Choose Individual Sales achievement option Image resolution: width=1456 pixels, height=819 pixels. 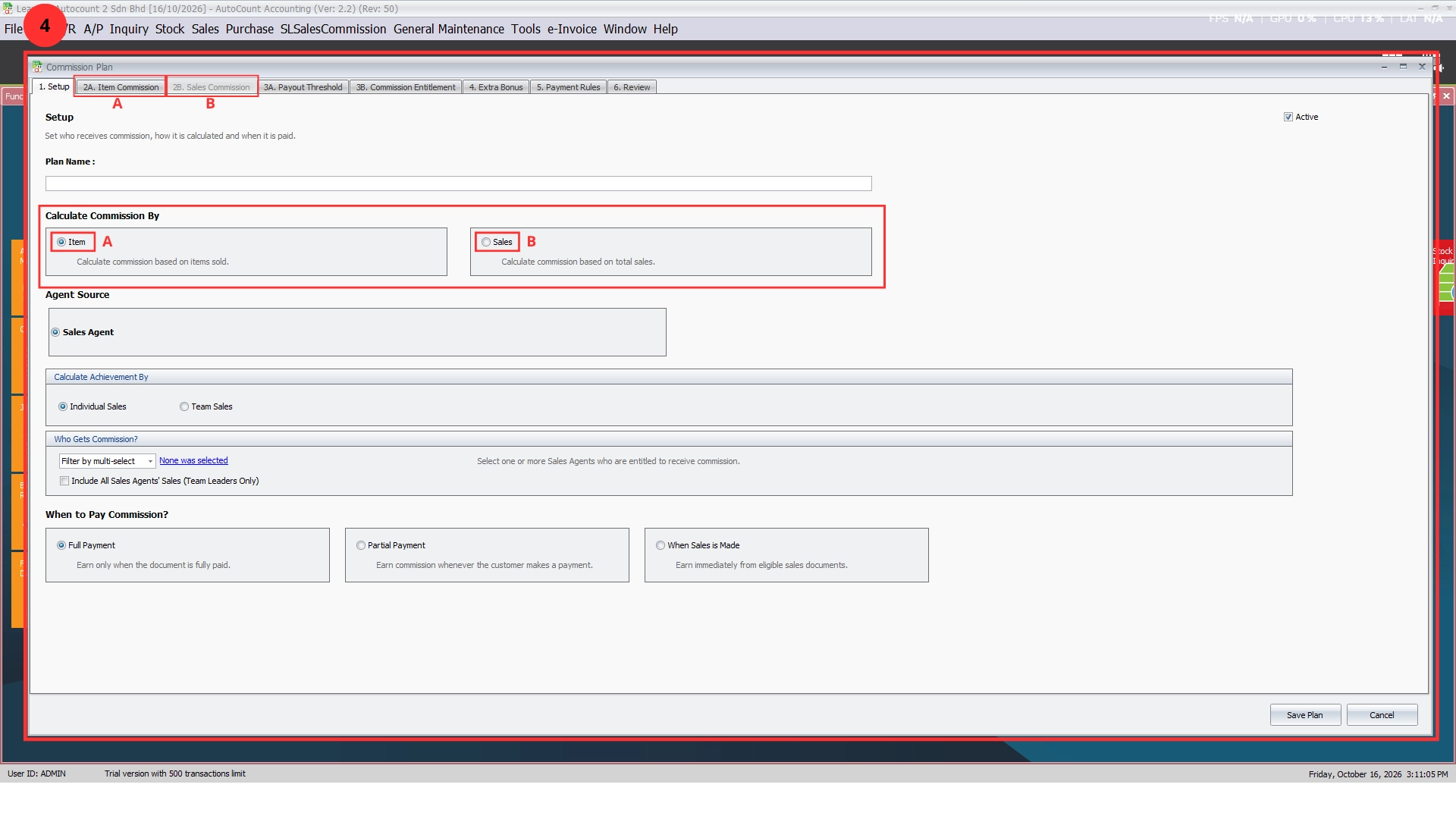coord(63,406)
